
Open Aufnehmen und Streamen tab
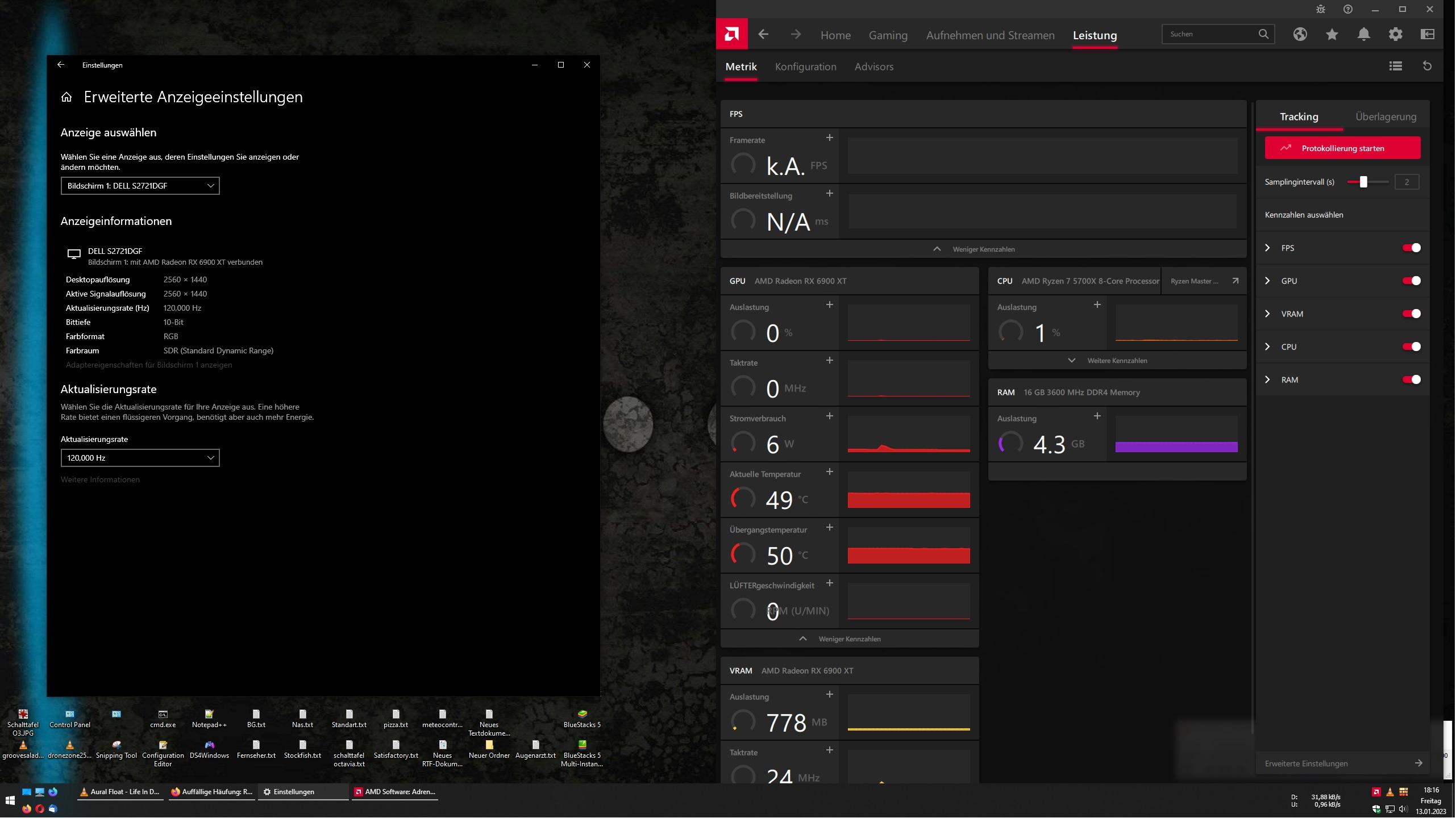pos(991,35)
